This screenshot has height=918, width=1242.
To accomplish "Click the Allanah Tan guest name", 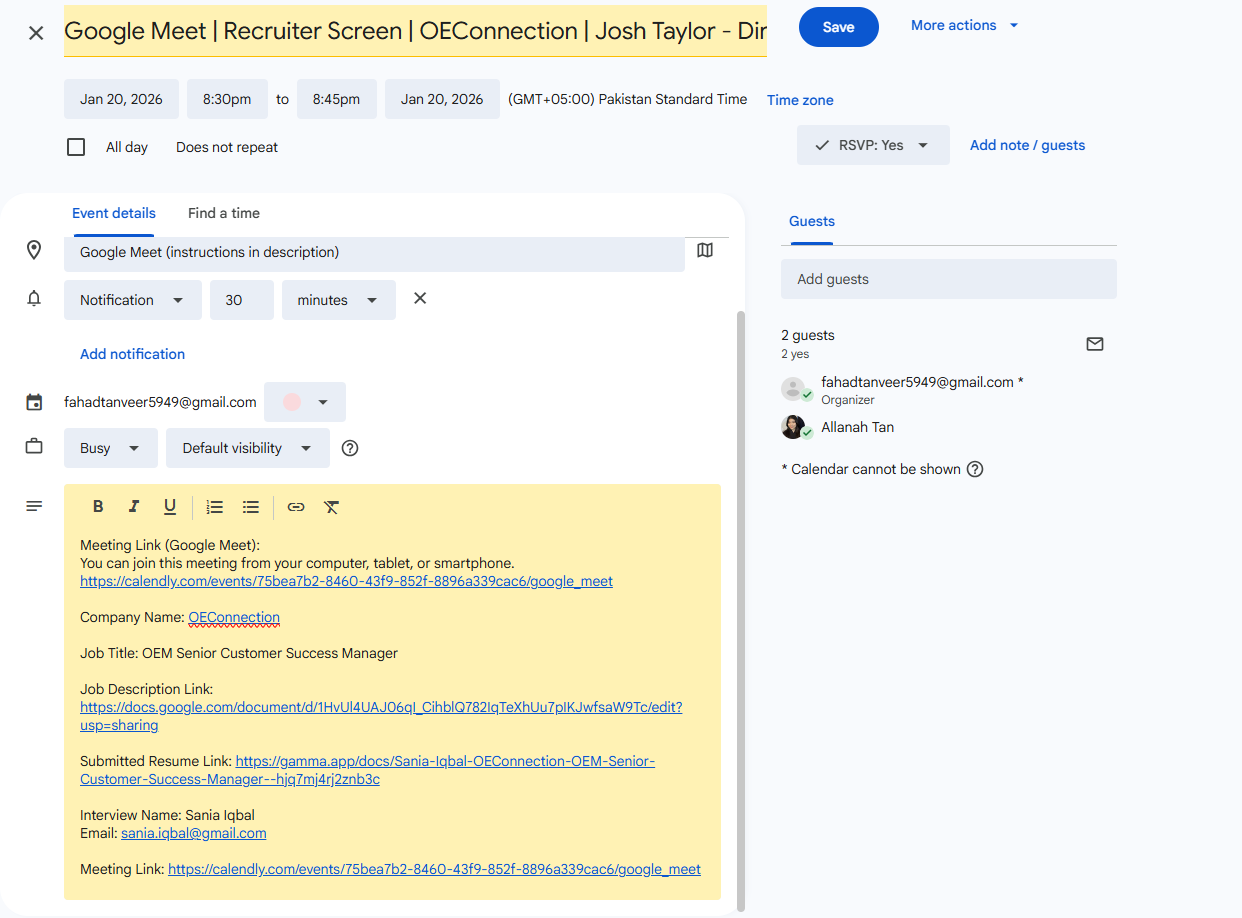I will tap(858, 427).
